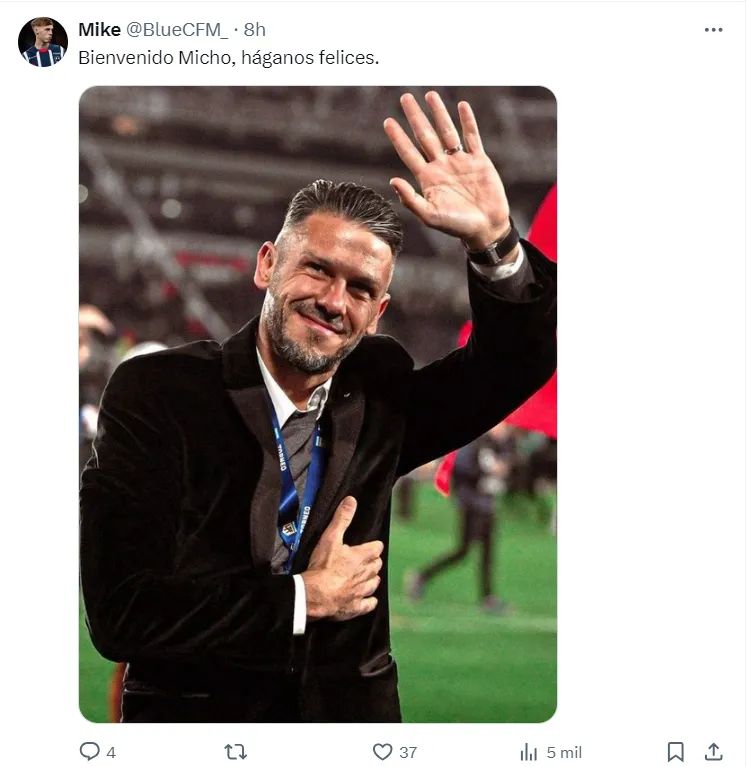Open the attached photo of the waving man

318,403
